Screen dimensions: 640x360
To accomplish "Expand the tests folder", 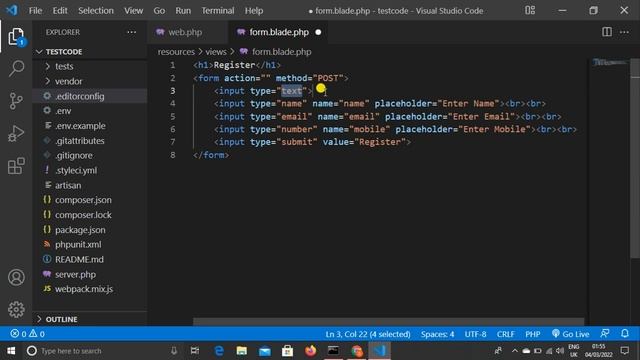I will coord(90,66).
